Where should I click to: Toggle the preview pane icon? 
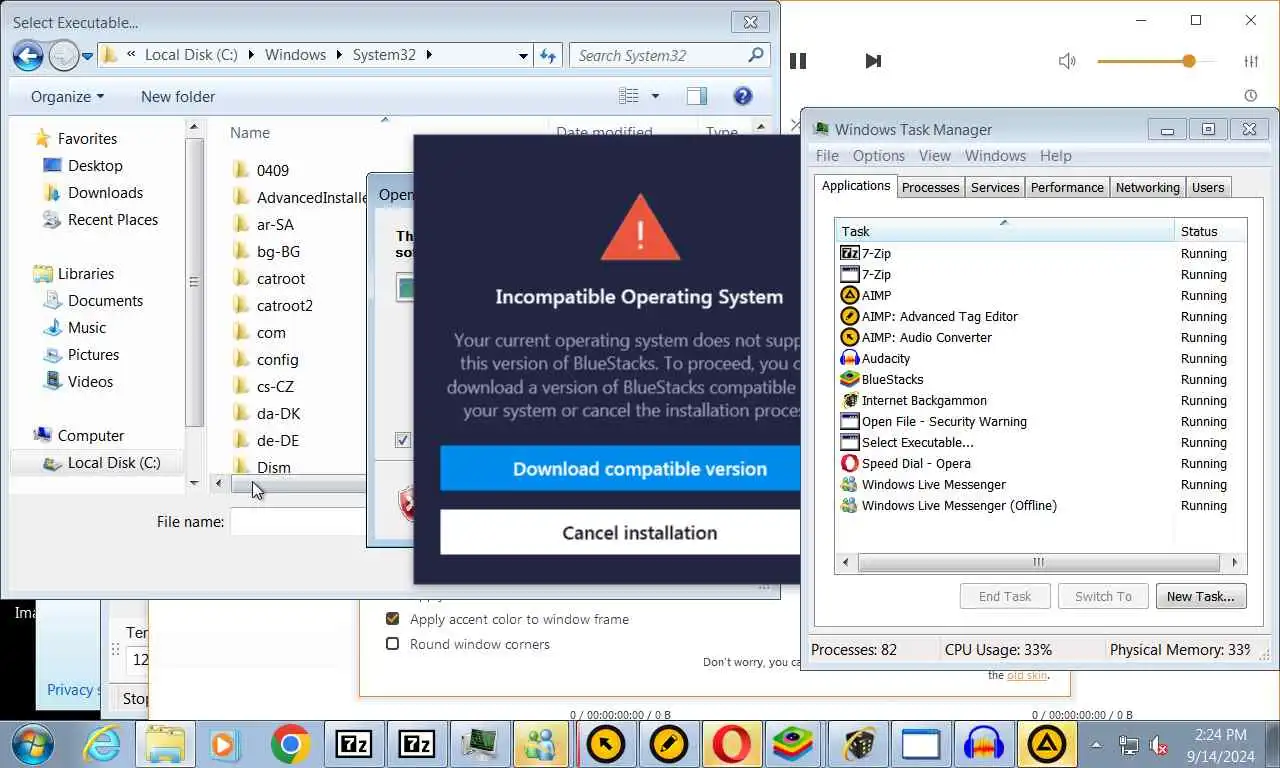click(x=697, y=97)
